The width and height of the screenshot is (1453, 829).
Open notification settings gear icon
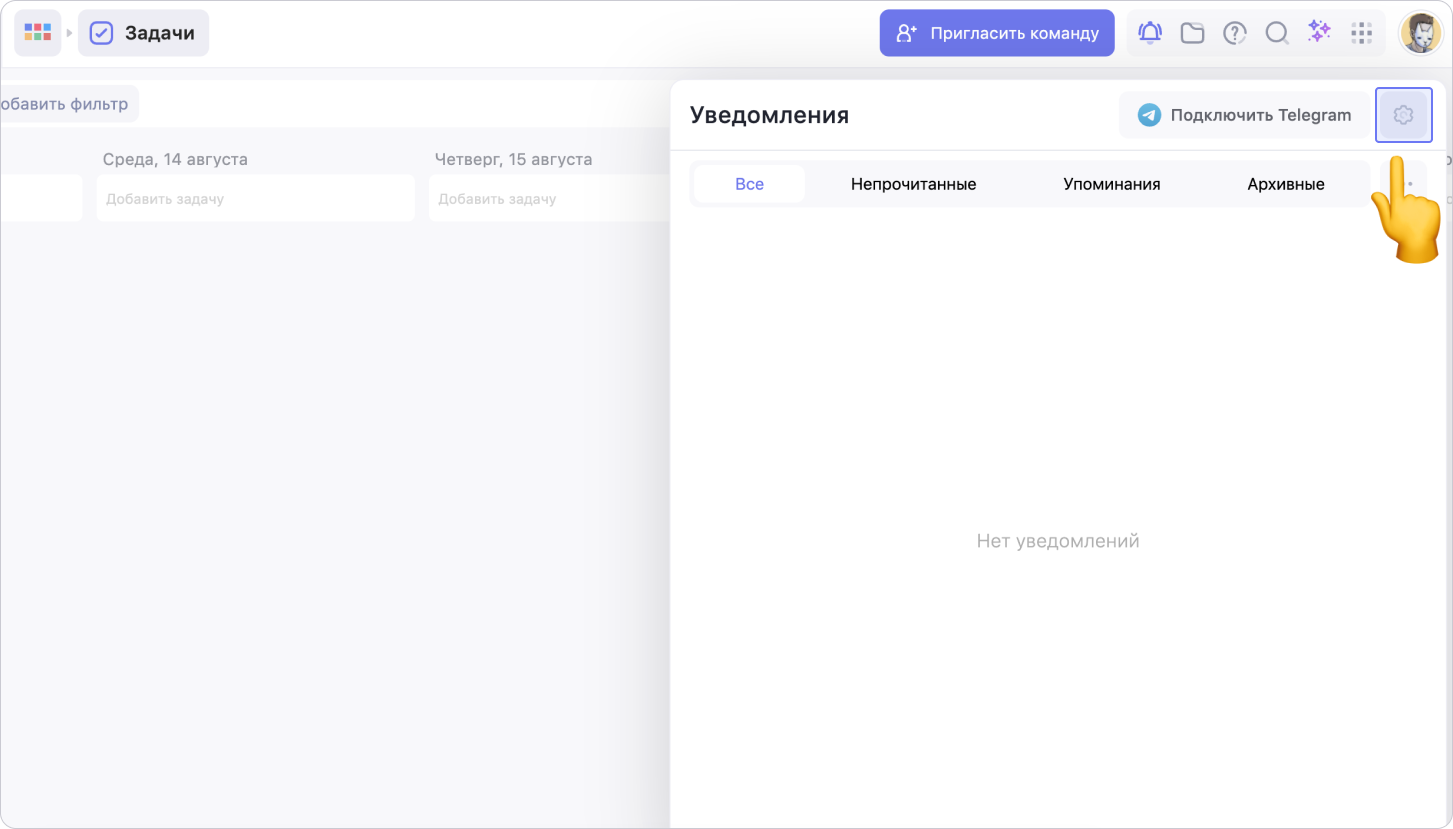(1403, 115)
